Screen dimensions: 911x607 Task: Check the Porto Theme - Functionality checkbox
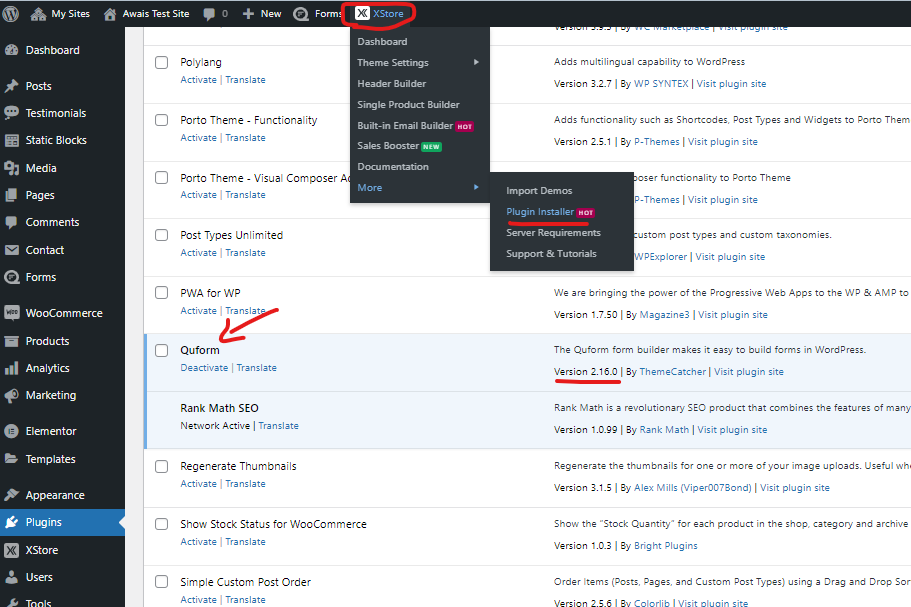pos(162,120)
